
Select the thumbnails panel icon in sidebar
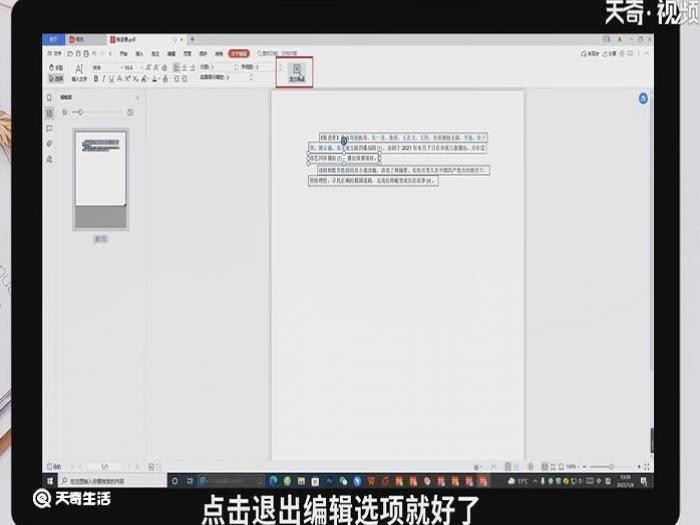click(49, 114)
